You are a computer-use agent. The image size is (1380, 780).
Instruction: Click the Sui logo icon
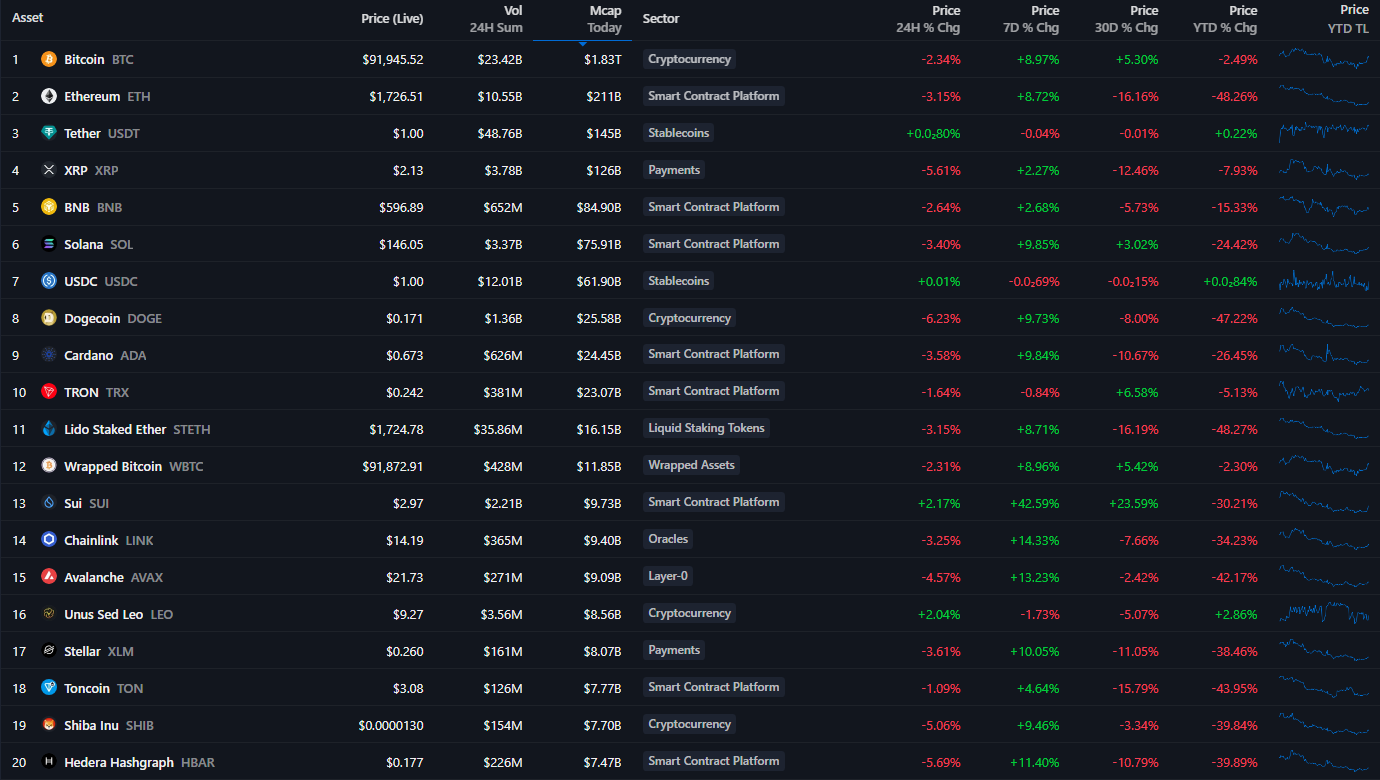pos(48,504)
